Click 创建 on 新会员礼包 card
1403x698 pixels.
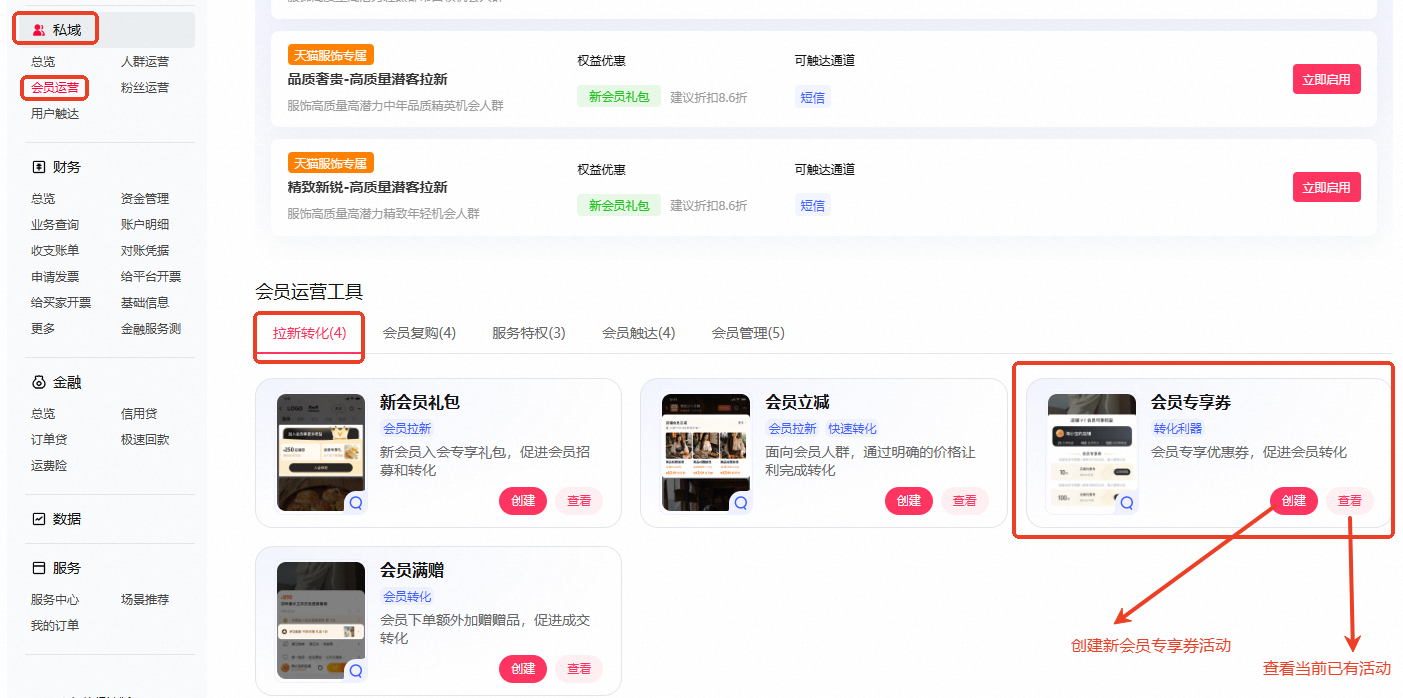523,501
